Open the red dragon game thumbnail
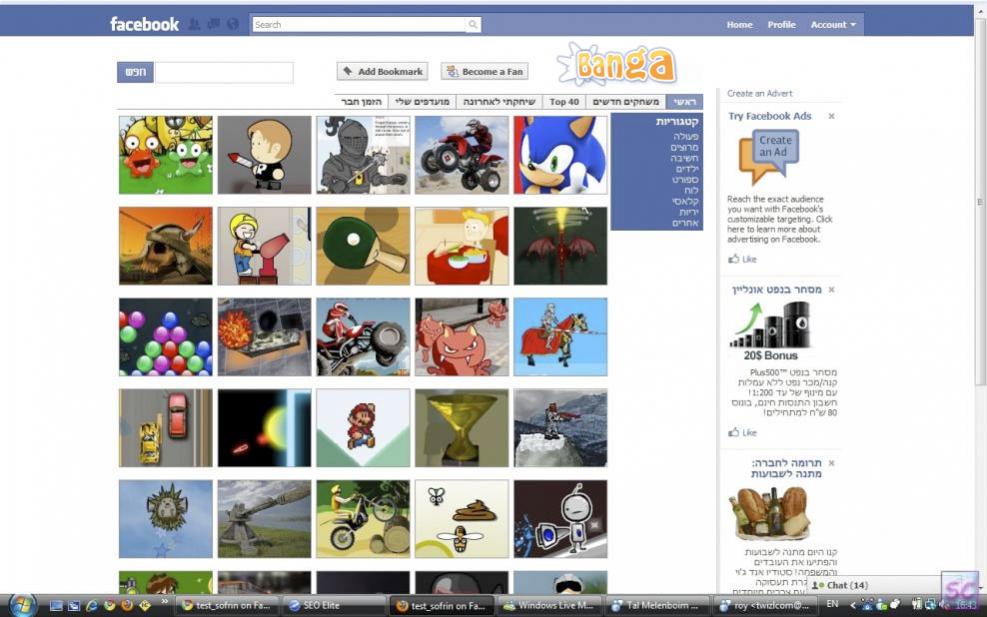987x617 pixels. tap(560, 246)
